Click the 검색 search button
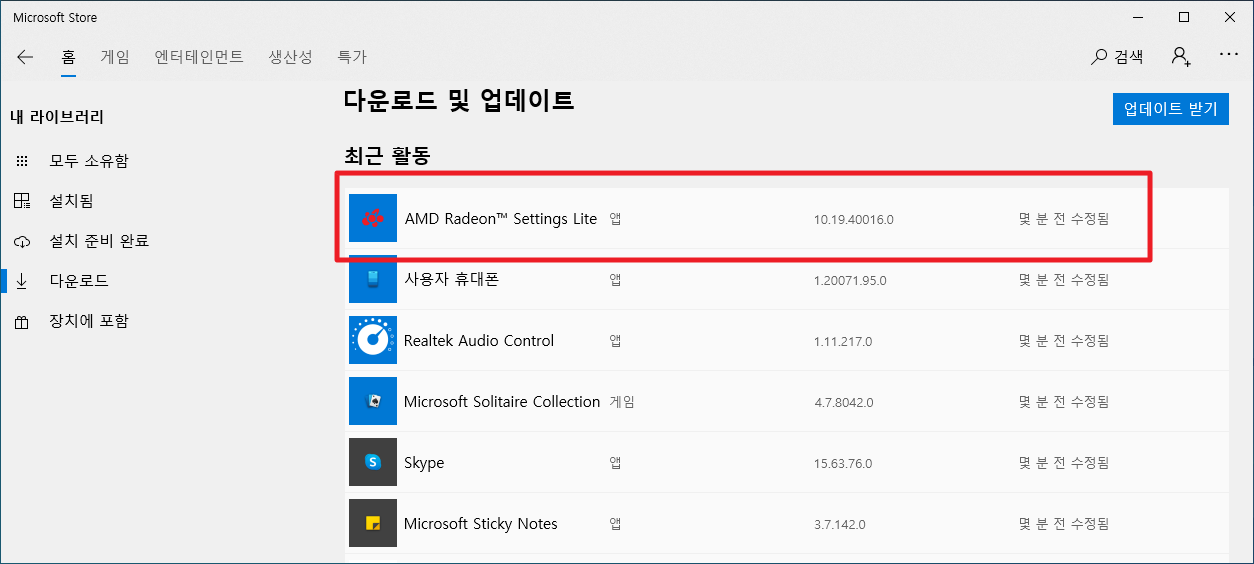 (x=1117, y=57)
